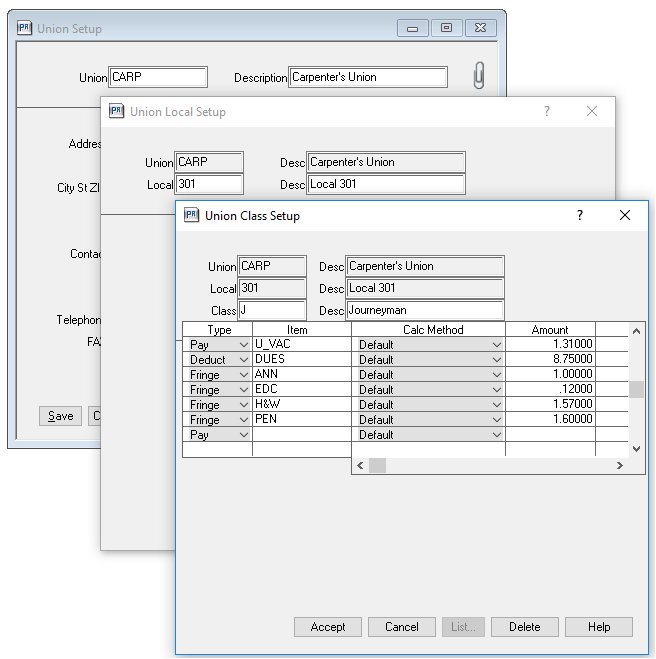Click the EDC item cell

302,390
